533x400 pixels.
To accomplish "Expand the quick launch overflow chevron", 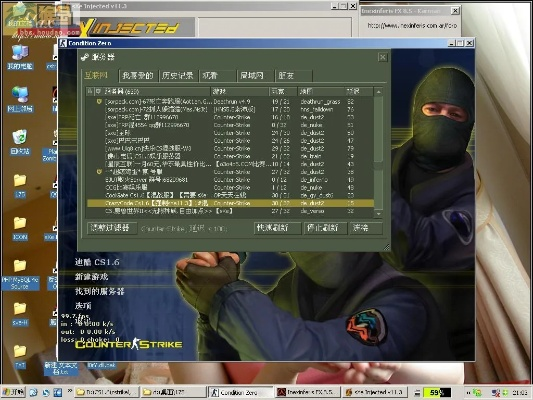I will click(x=69, y=391).
